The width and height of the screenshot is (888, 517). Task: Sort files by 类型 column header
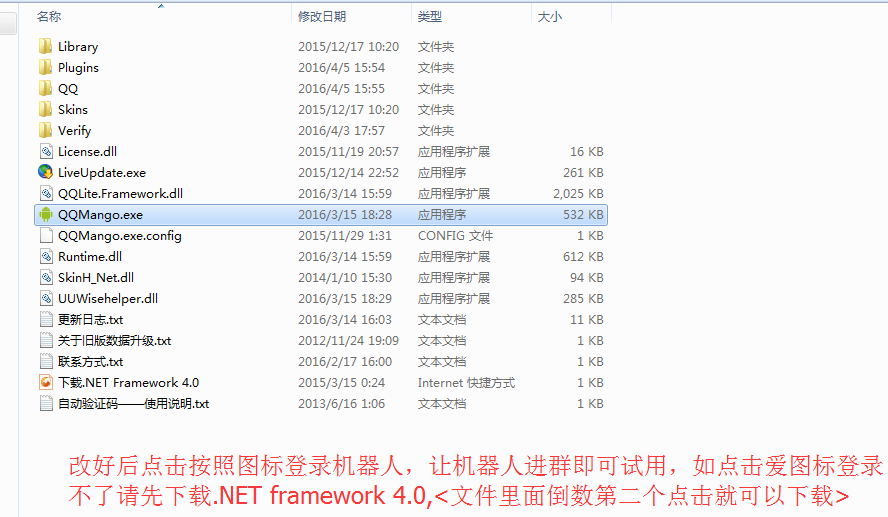[430, 16]
